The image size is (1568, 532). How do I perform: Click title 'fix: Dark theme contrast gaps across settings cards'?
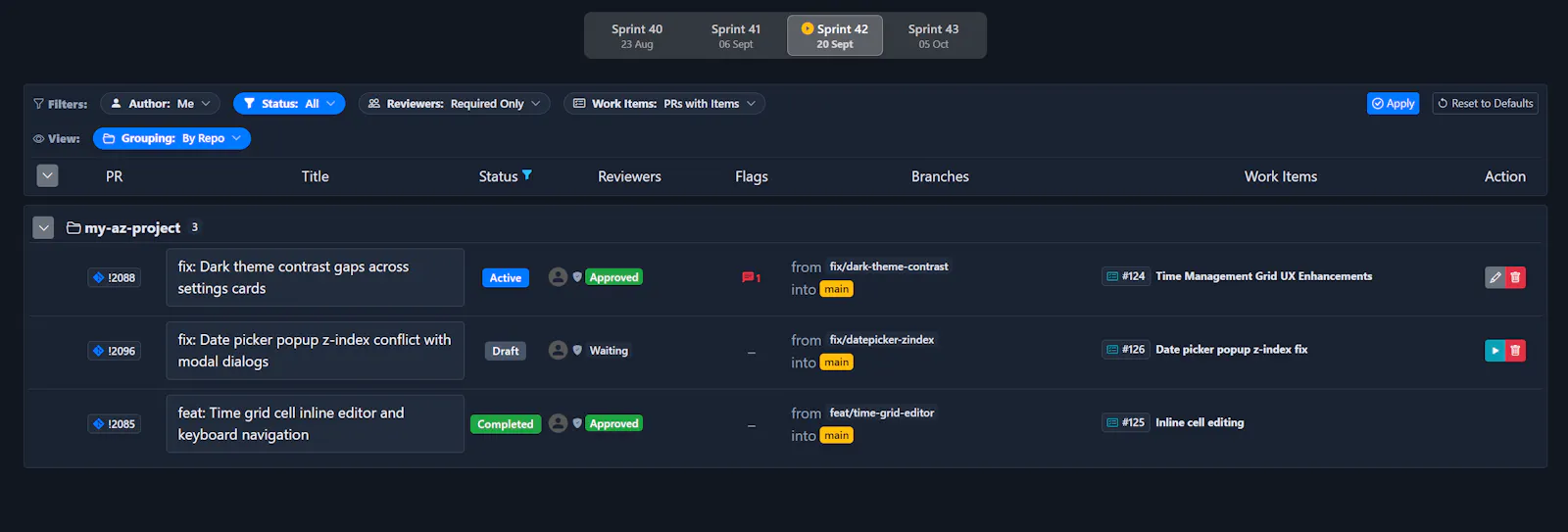315,277
